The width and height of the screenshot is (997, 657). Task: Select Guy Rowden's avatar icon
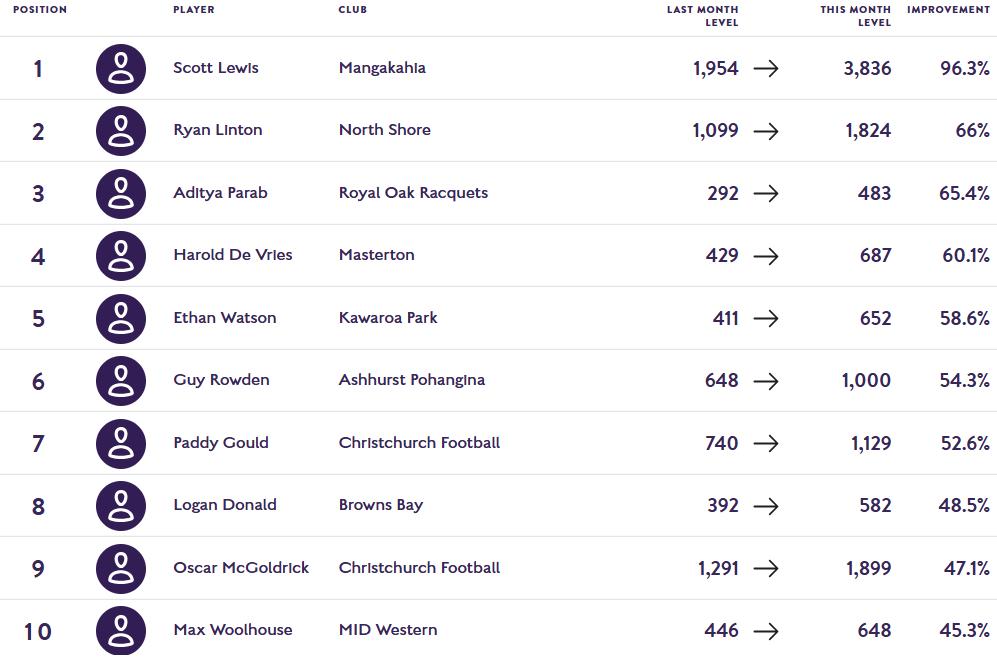click(121, 381)
